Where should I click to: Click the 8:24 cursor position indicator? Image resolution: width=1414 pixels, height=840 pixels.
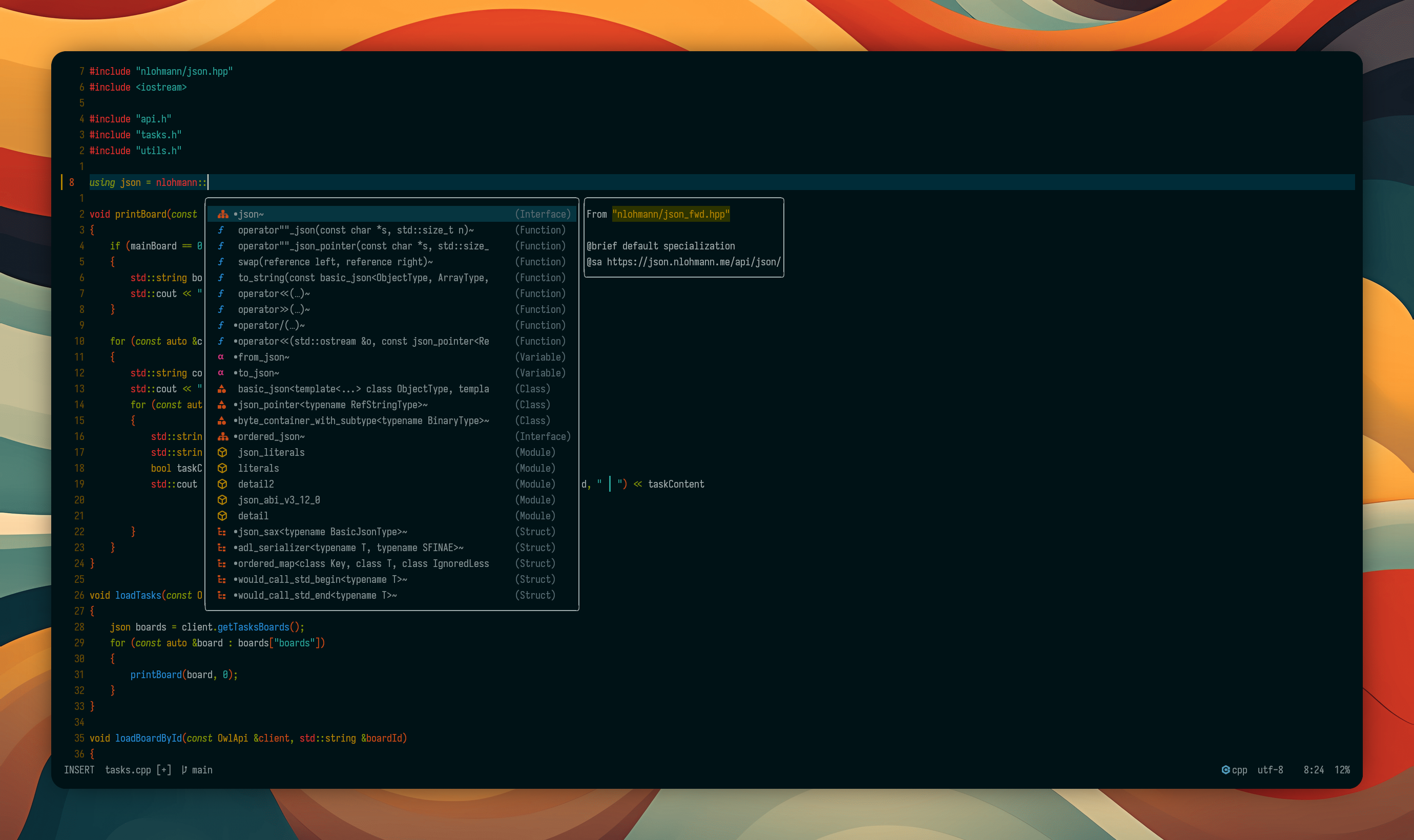click(1313, 770)
